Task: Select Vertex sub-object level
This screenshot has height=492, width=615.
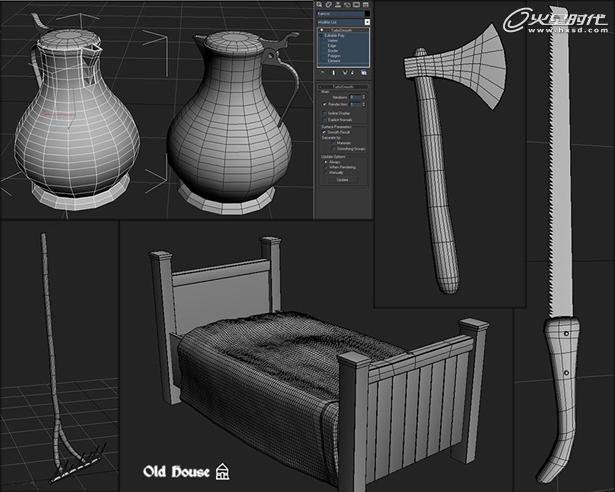Action: (x=332, y=40)
